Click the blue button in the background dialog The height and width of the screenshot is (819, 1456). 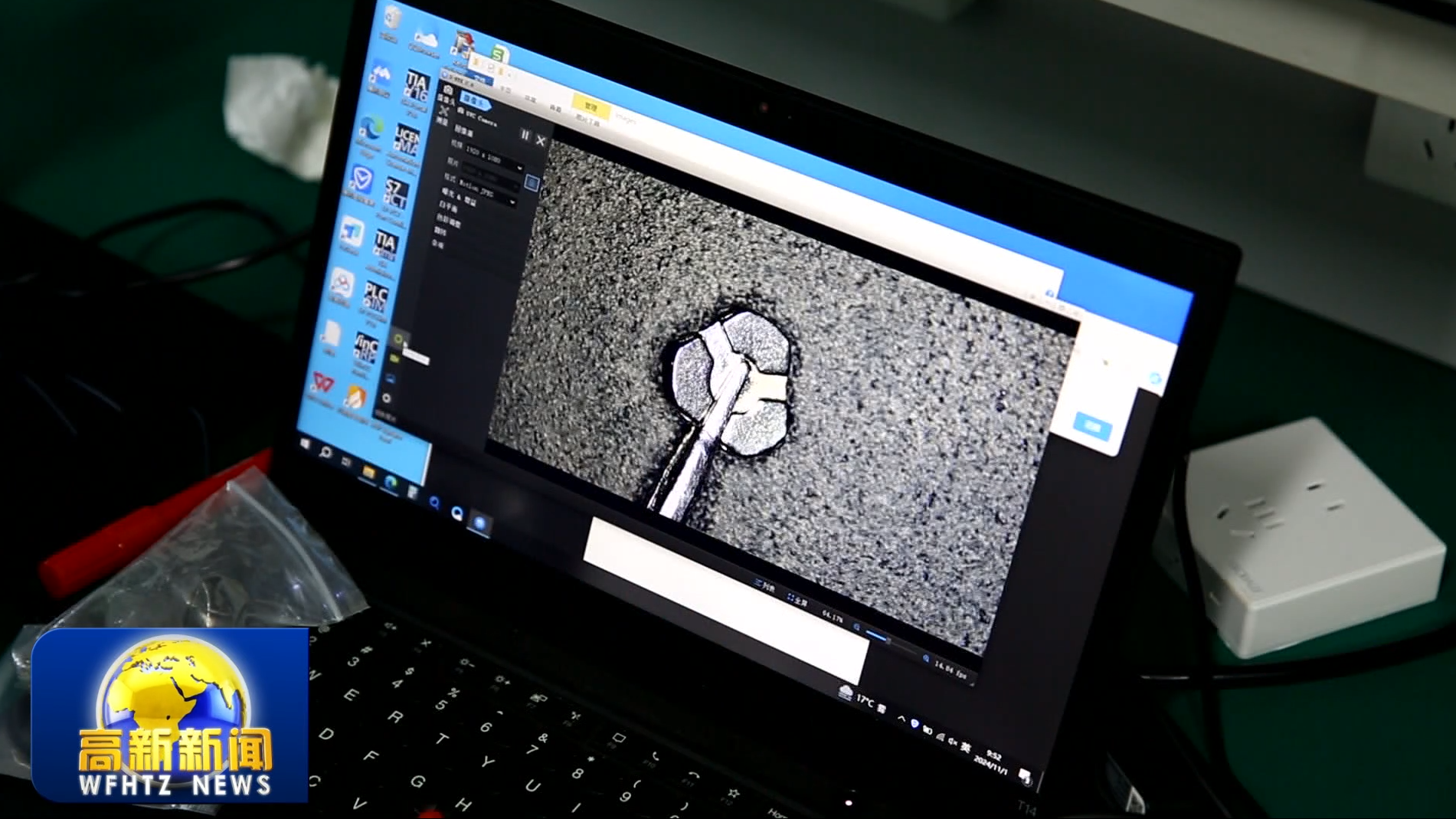tap(1092, 427)
